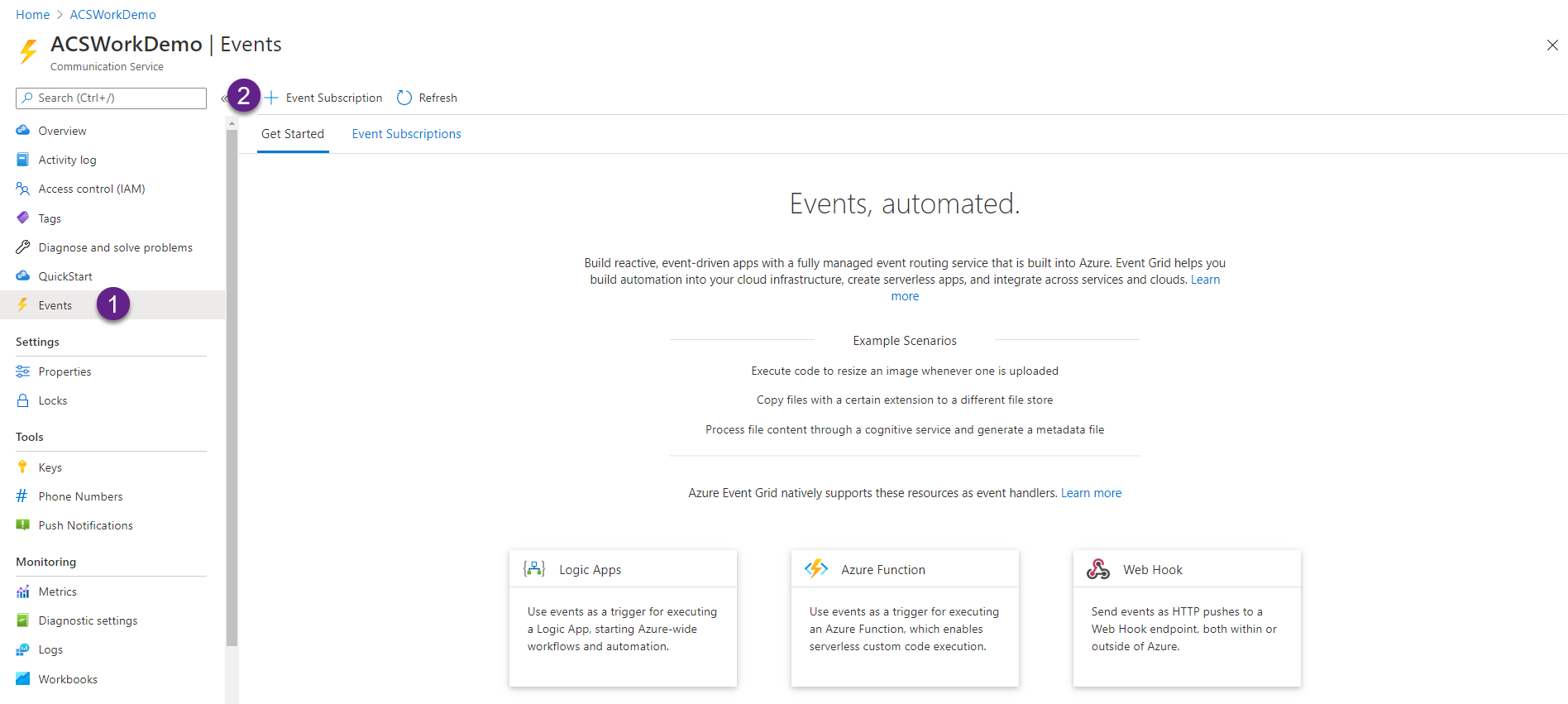Switch to the Event Subscriptions tab
1568x704 pixels.
(406, 134)
